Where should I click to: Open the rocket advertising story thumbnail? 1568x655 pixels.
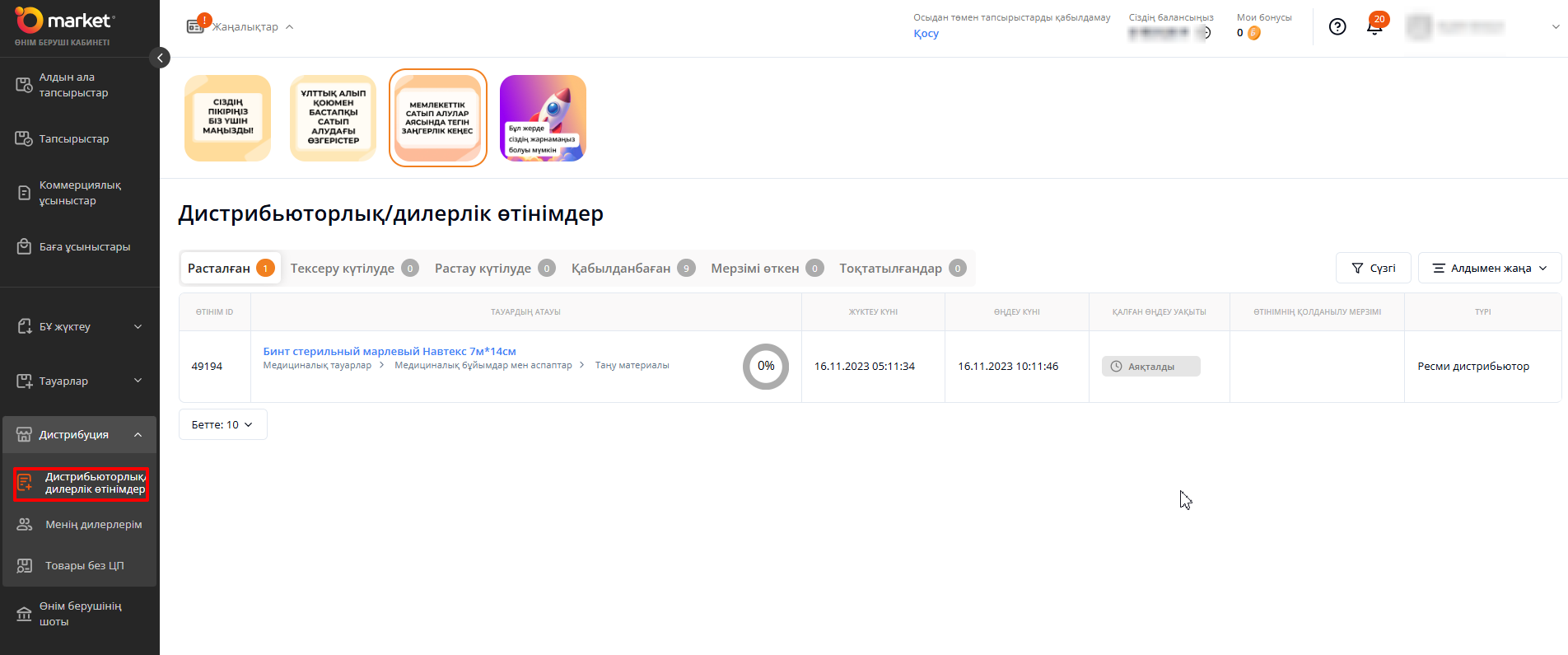tap(544, 118)
